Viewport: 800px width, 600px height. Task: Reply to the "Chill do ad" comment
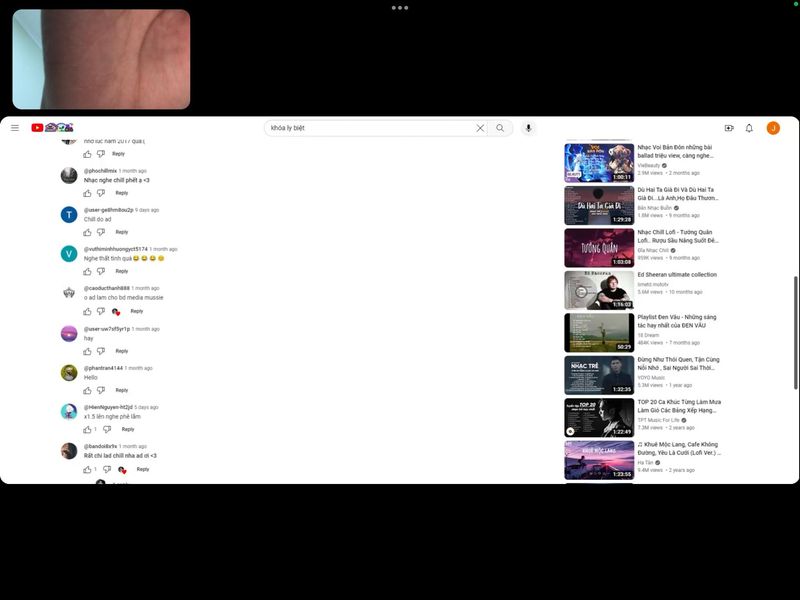point(121,232)
